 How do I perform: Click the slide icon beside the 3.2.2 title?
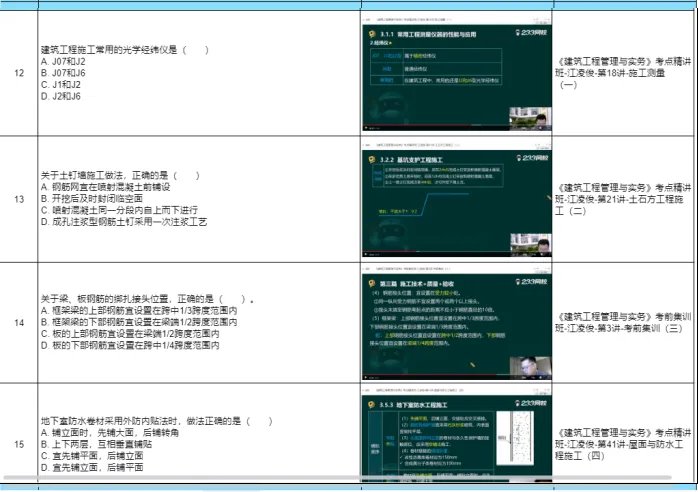(372, 159)
